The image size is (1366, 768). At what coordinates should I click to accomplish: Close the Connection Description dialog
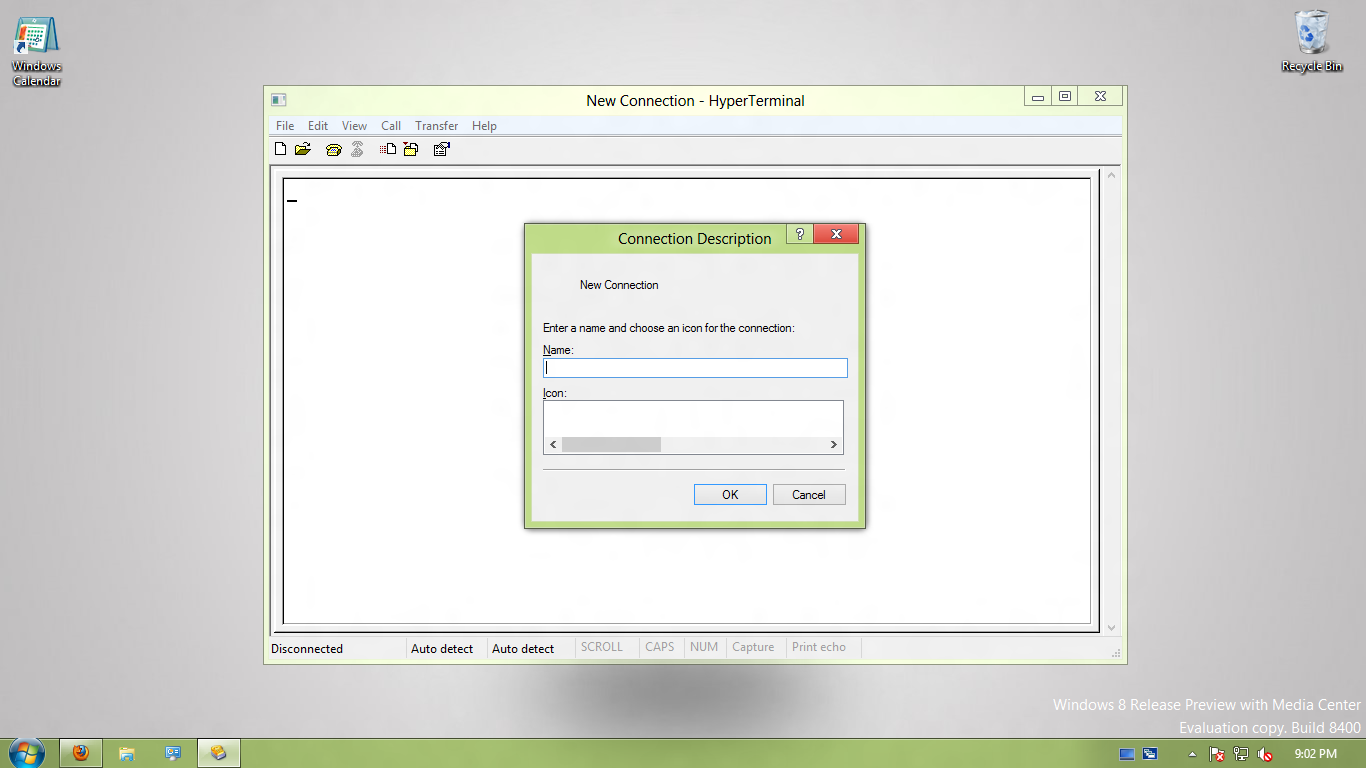836,234
